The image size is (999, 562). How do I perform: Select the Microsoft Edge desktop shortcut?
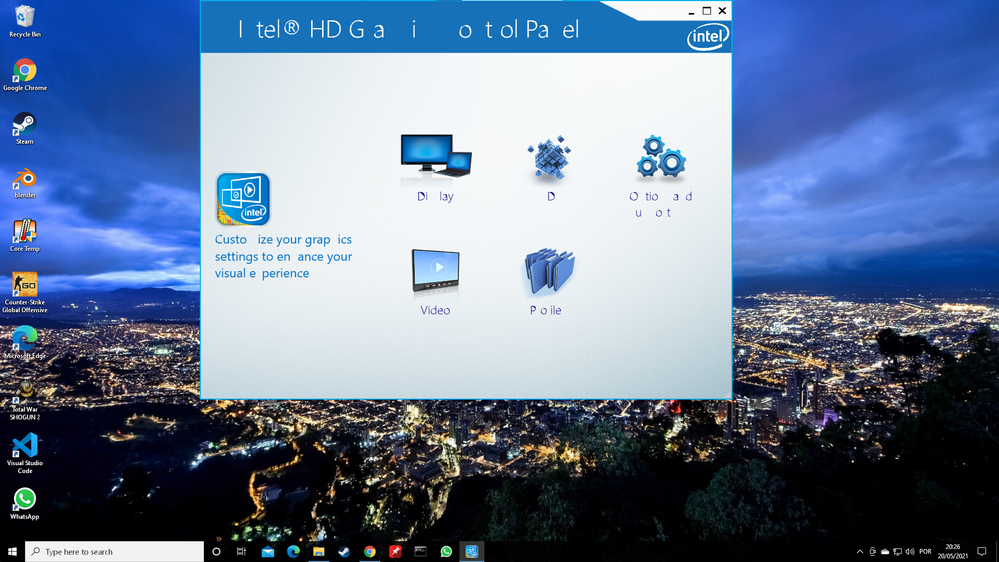[x=25, y=342]
